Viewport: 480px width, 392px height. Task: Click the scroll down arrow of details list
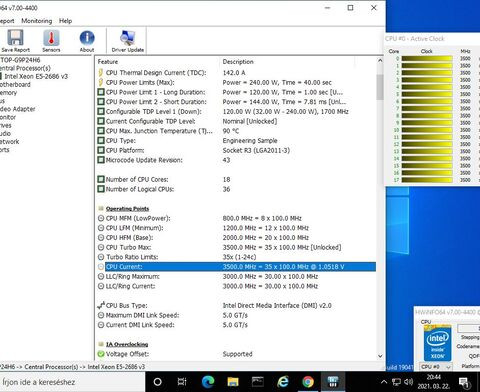pyautogui.click(x=380, y=356)
